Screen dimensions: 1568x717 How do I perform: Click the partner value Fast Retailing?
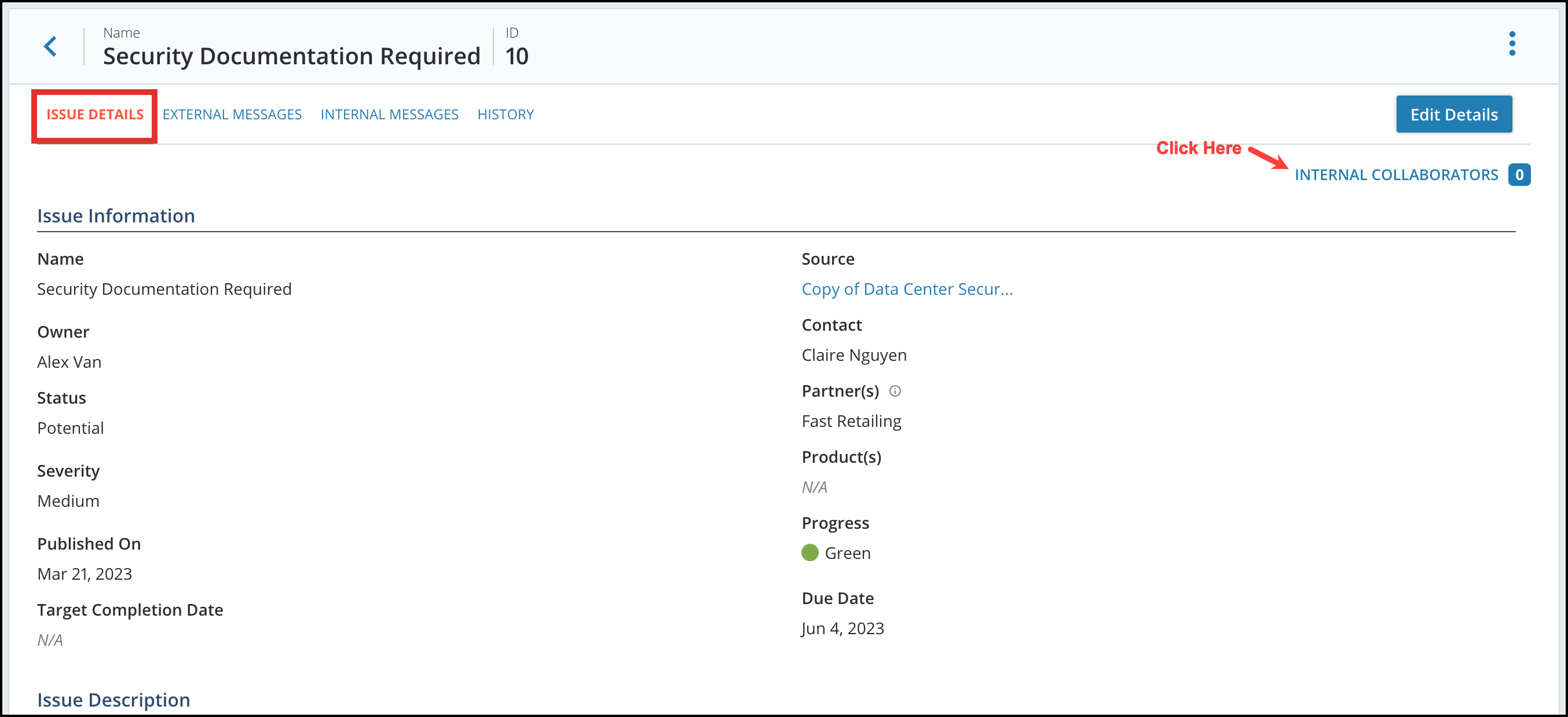click(852, 421)
